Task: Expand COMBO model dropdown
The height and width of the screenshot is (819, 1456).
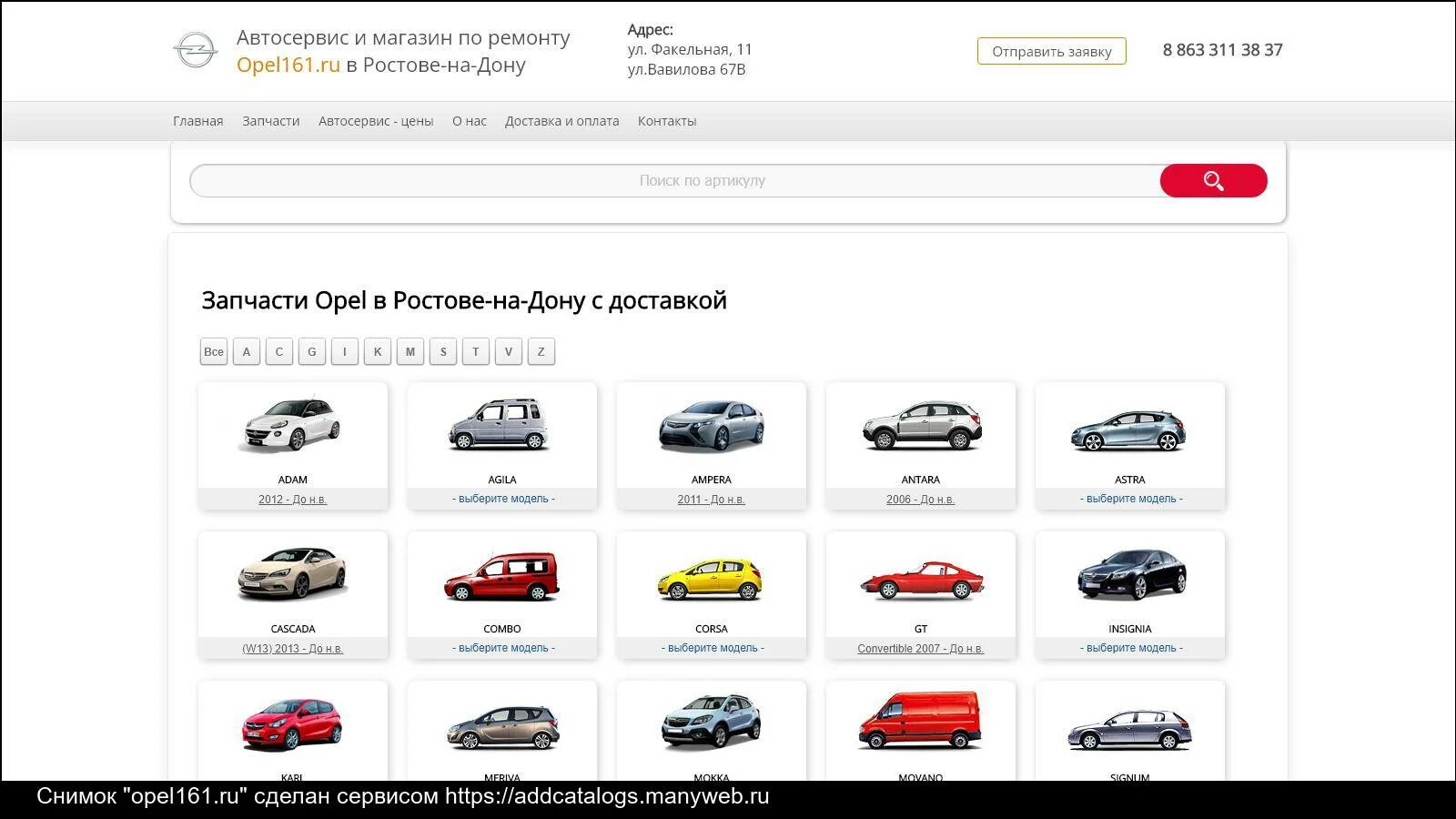Action: (502, 648)
